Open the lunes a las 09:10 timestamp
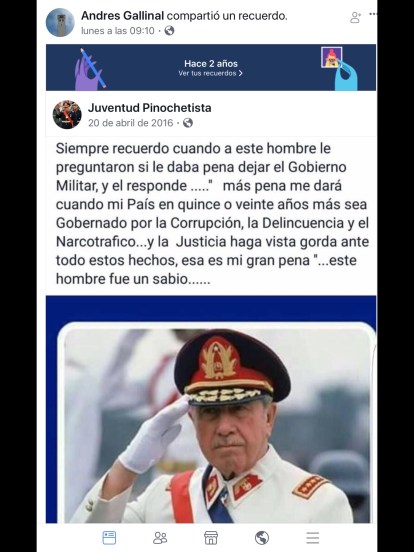Image resolution: width=414 pixels, height=552 pixels. [x=118, y=31]
